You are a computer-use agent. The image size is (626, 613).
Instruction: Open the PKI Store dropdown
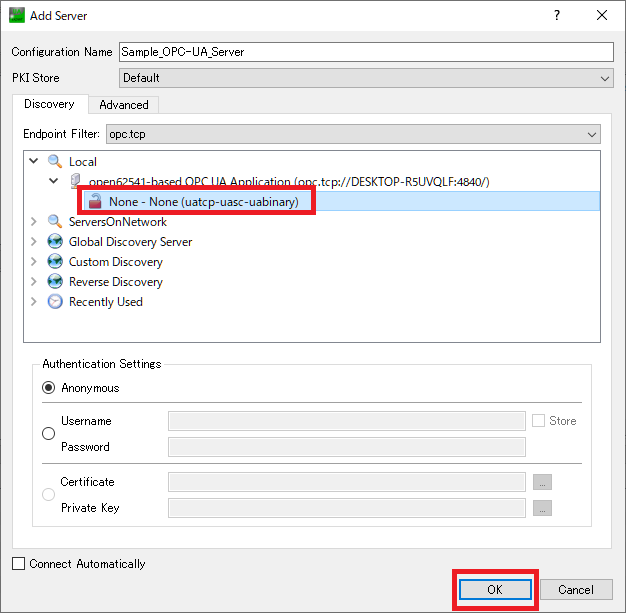[365, 78]
